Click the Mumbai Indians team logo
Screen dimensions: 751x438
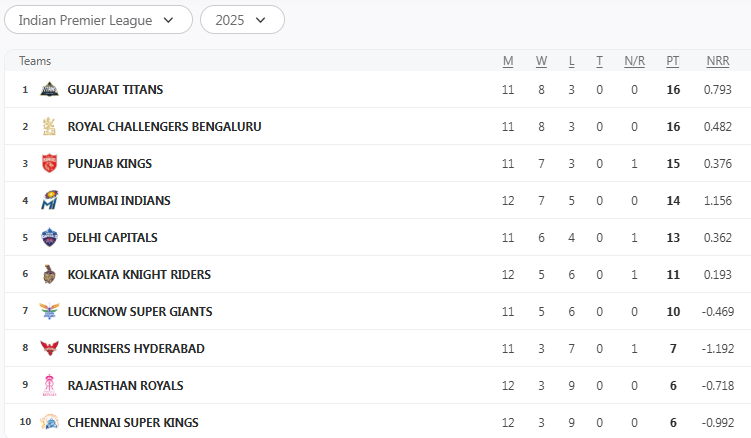click(x=49, y=200)
